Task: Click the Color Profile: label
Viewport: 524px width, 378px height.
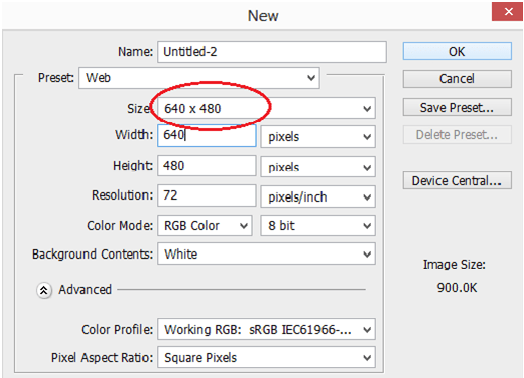Action: [x=117, y=330]
